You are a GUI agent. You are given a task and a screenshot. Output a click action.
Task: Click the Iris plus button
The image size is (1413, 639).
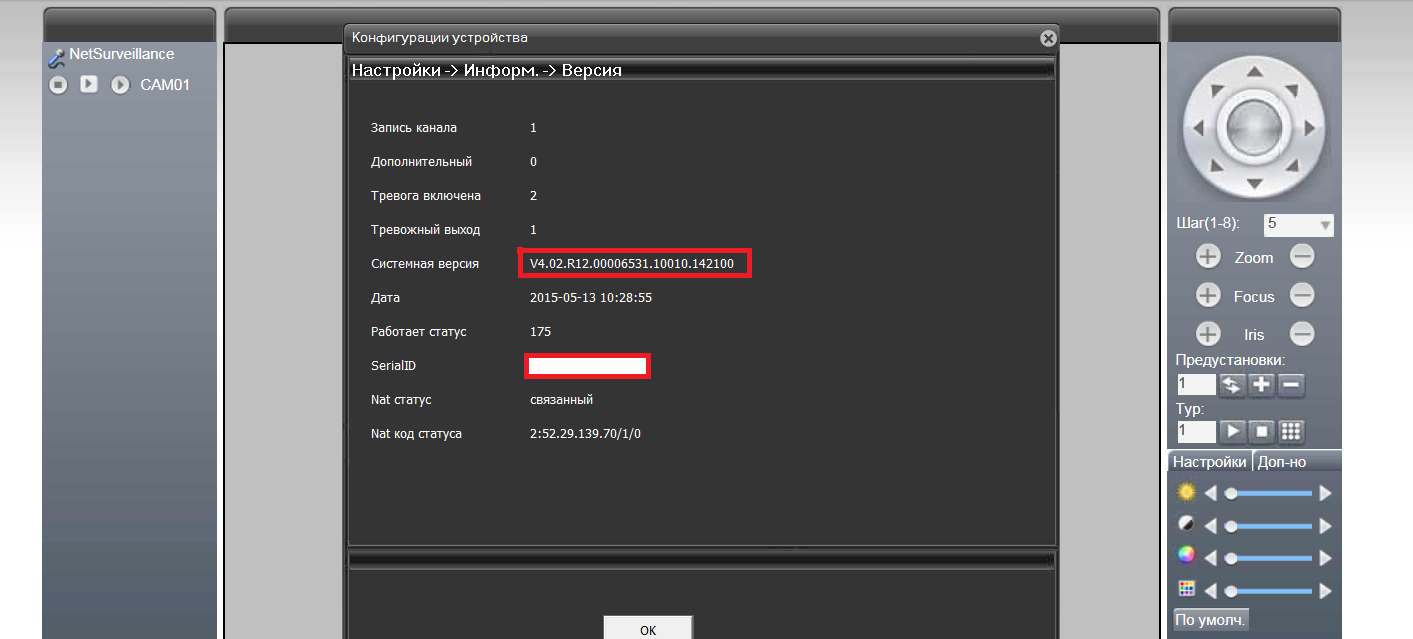1209,334
